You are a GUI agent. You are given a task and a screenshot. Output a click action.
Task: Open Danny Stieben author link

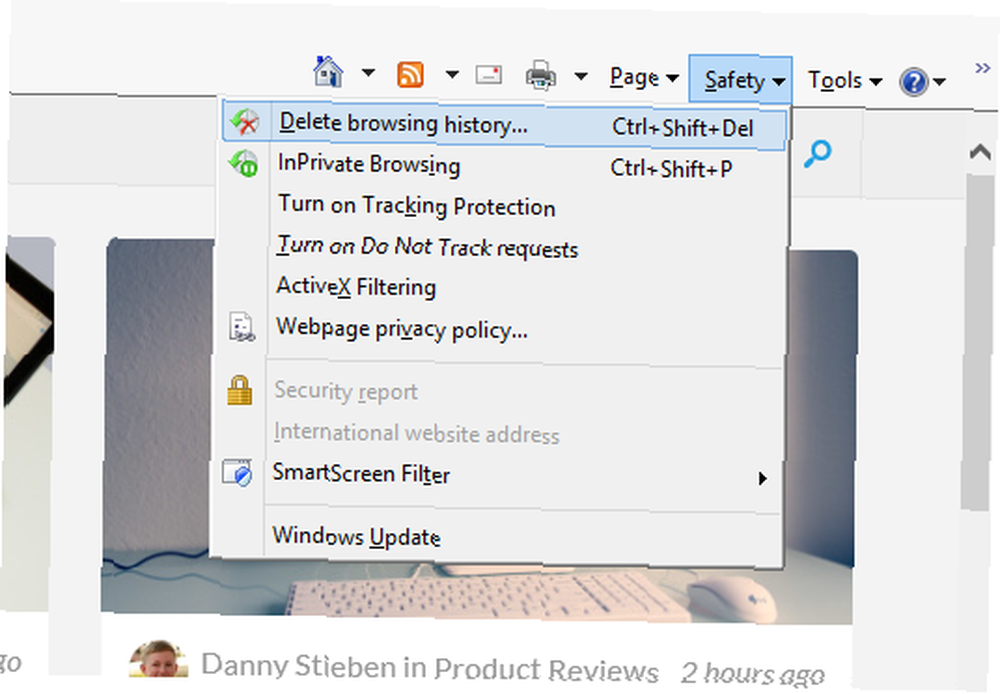coord(298,666)
